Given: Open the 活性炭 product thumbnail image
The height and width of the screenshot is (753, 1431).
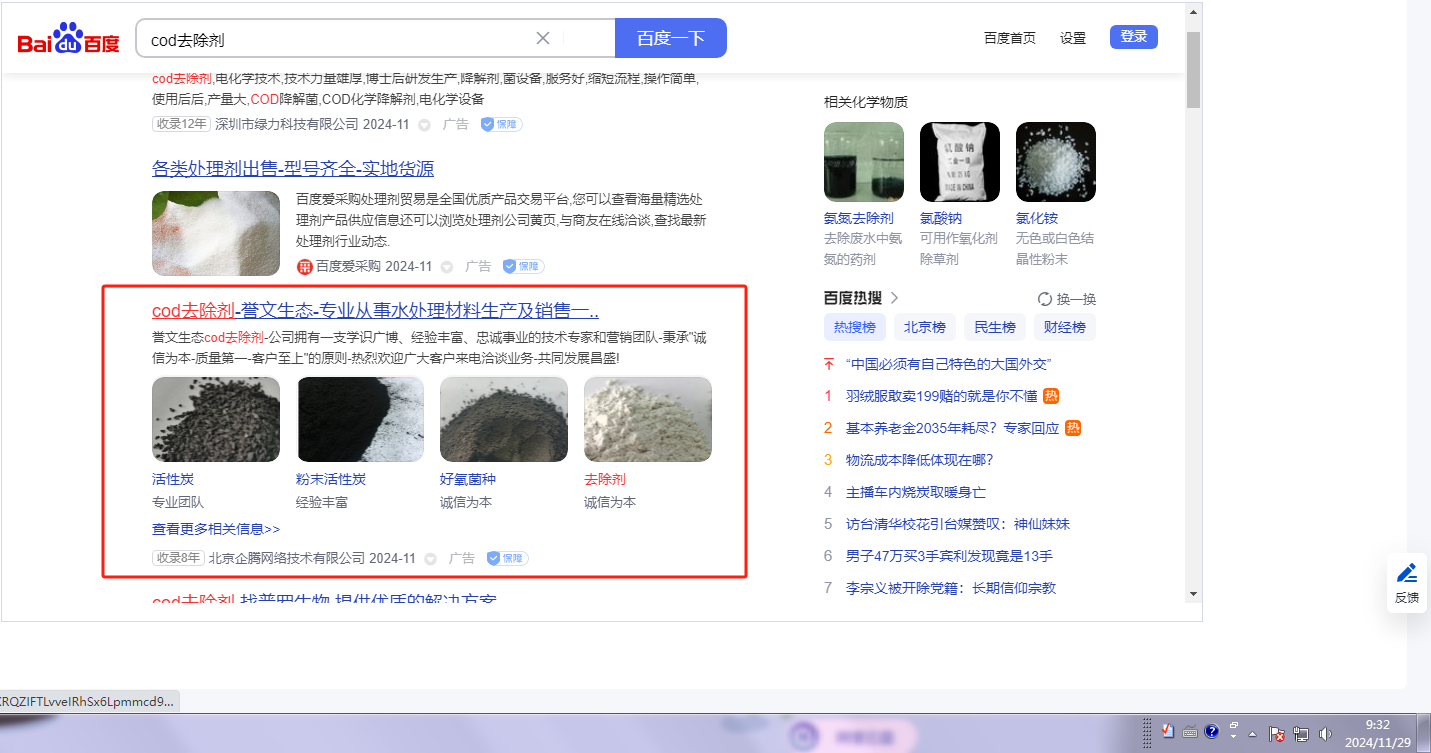Looking at the screenshot, I should 216,419.
